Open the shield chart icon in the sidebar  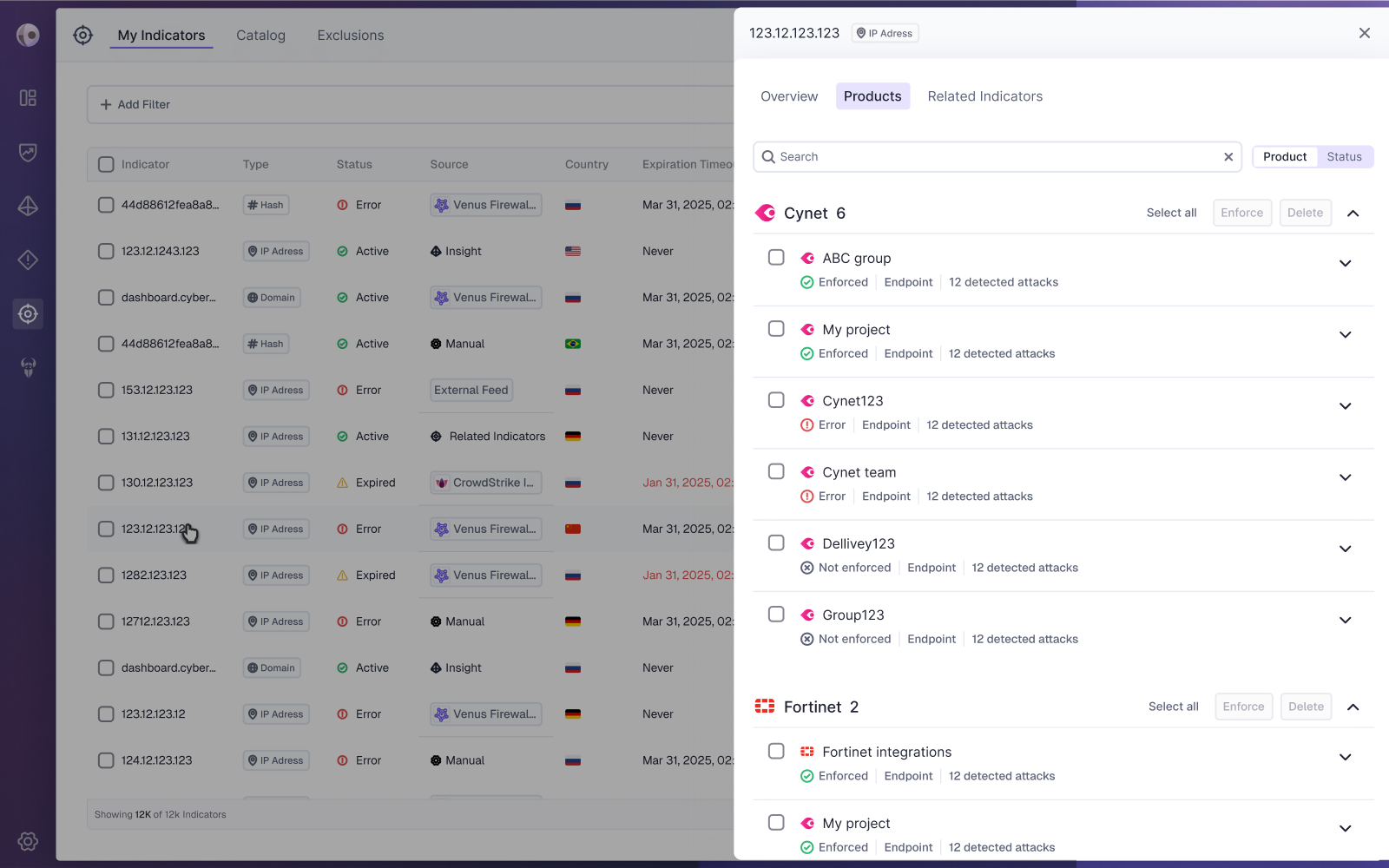28,152
